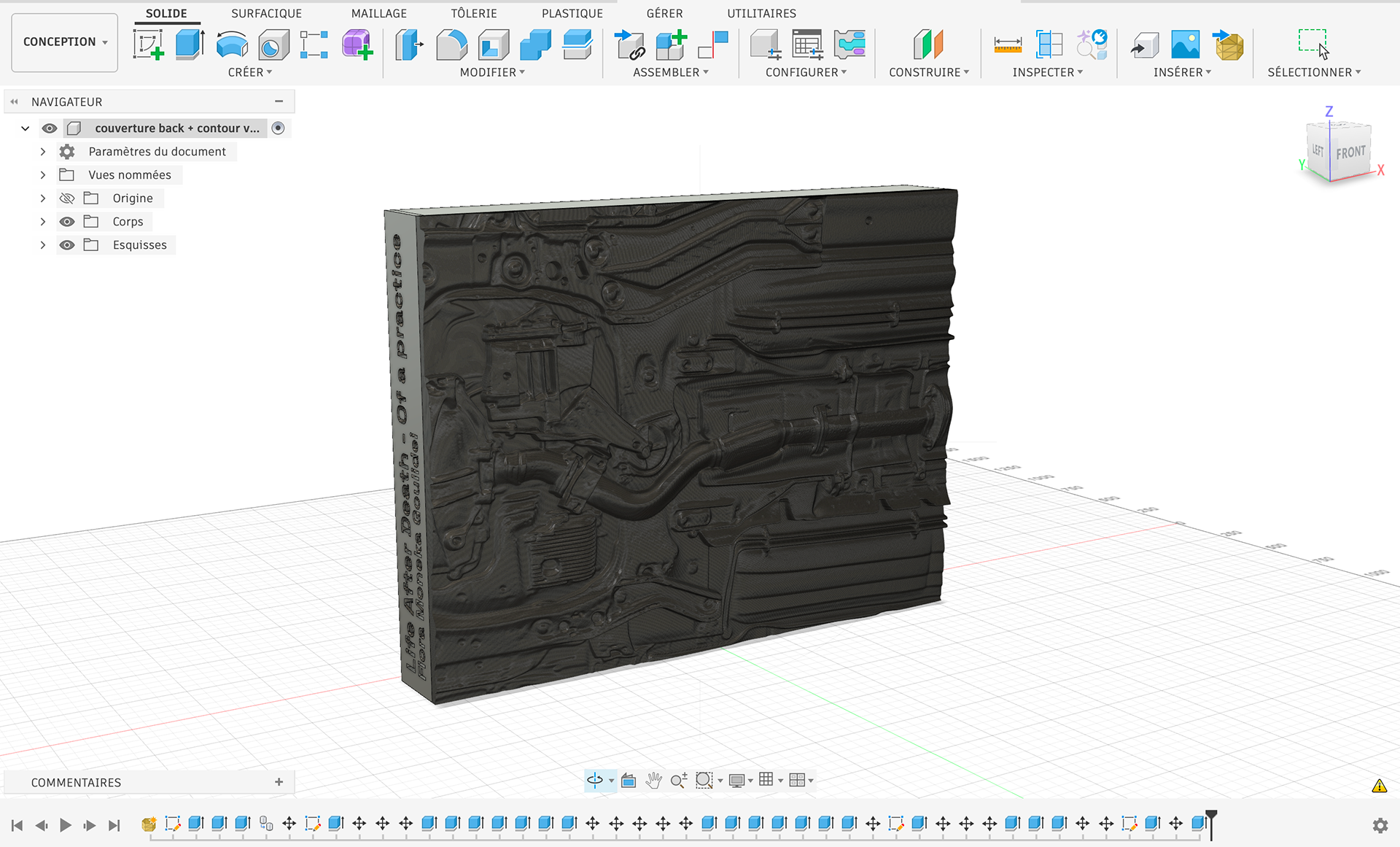This screenshot has width=1400, height=847.
Task: Open the CONCEPTION workspace dropdown
Action: click(x=65, y=42)
